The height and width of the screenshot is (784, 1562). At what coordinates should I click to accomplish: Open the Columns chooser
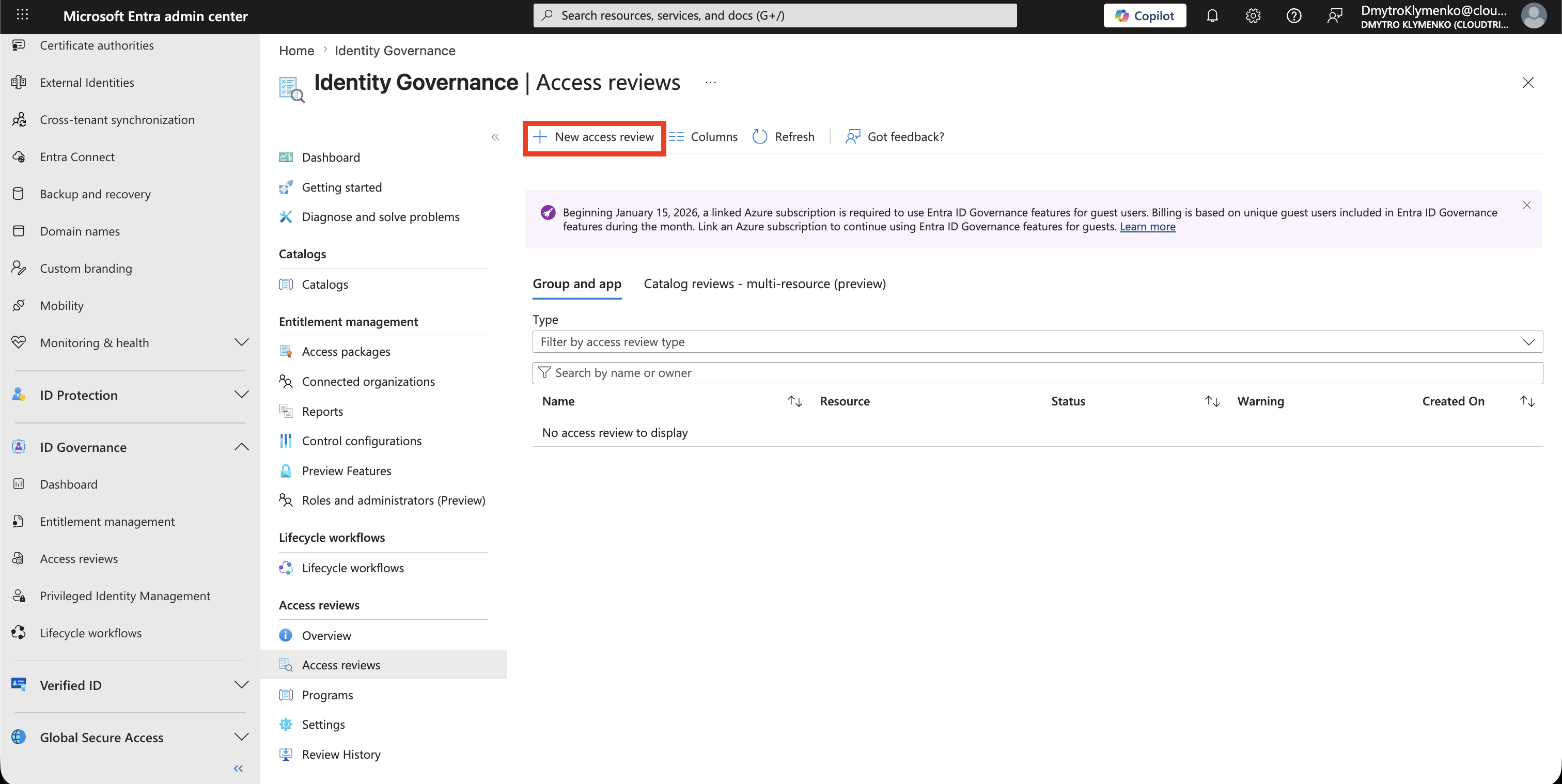pyautogui.click(x=703, y=137)
